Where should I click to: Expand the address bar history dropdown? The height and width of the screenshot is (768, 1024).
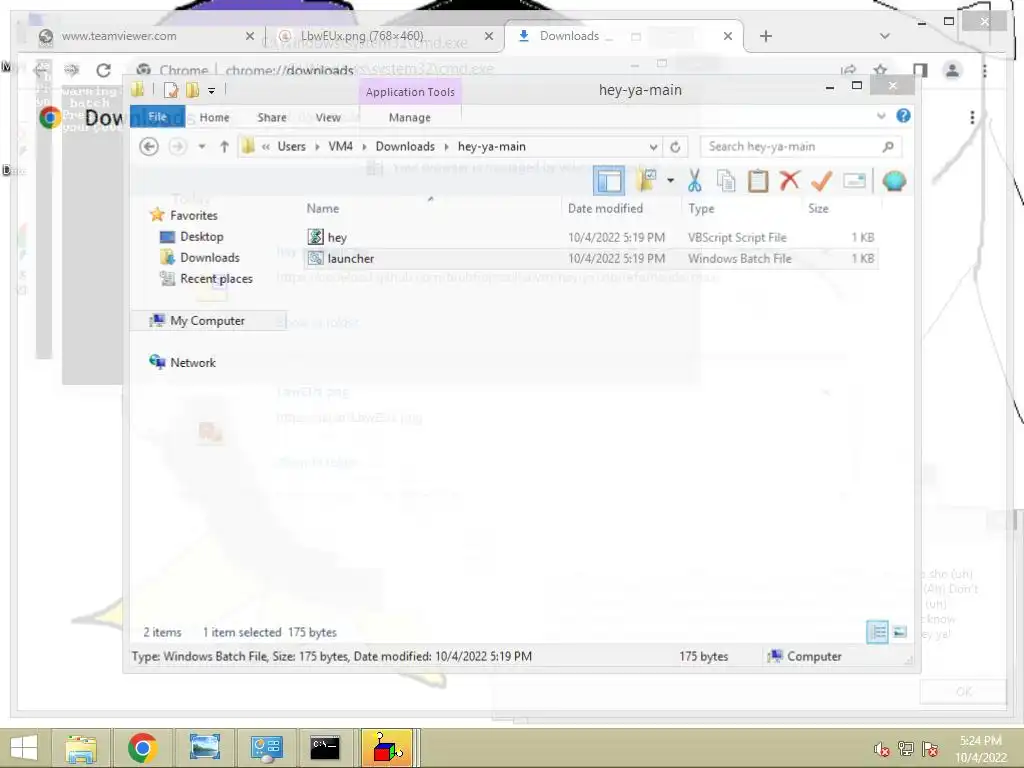(x=653, y=147)
